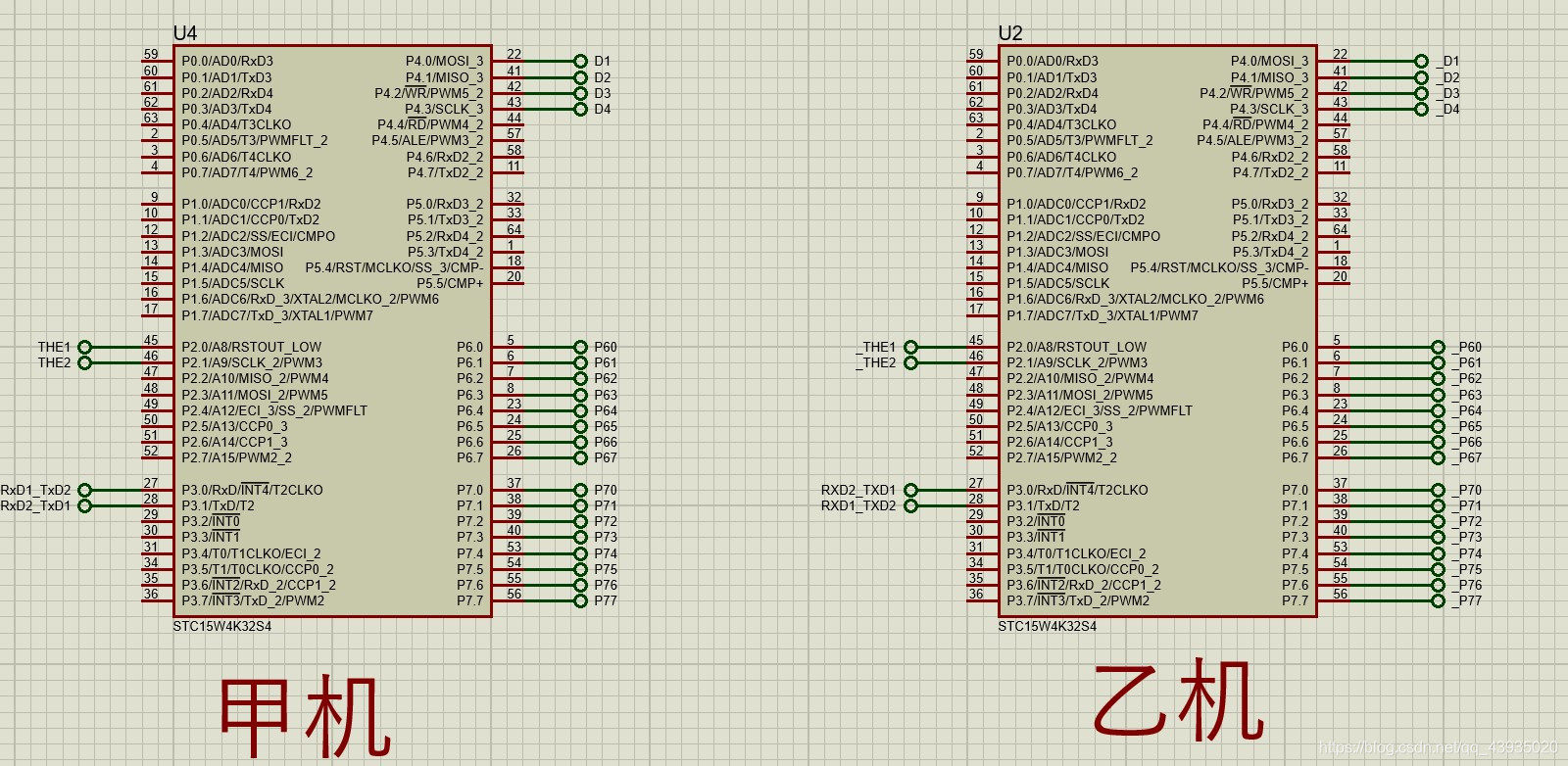
Task: Select the _P73 terminal label
Action: [1467, 537]
